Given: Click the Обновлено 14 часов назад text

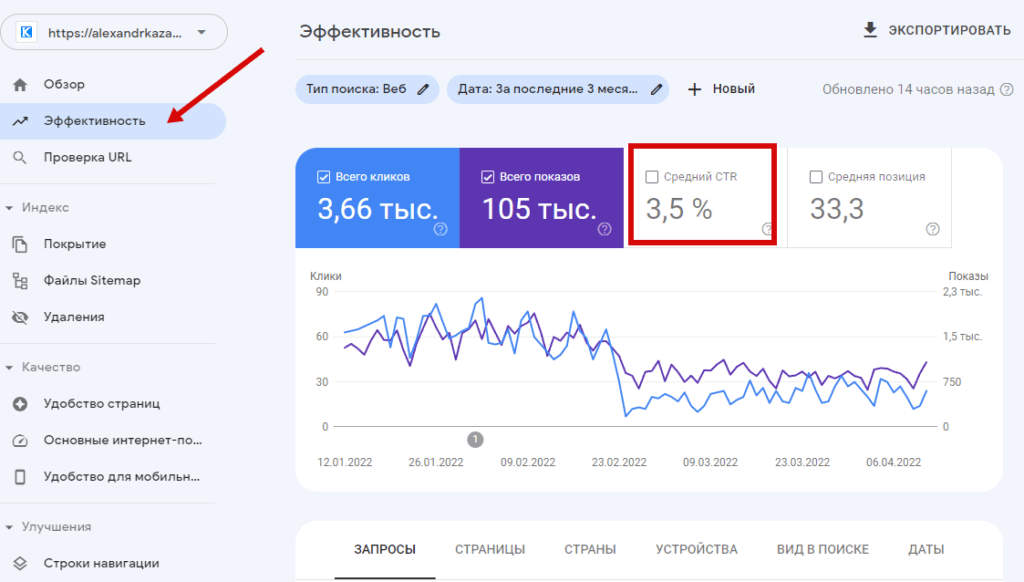Looking at the screenshot, I should 908,89.
